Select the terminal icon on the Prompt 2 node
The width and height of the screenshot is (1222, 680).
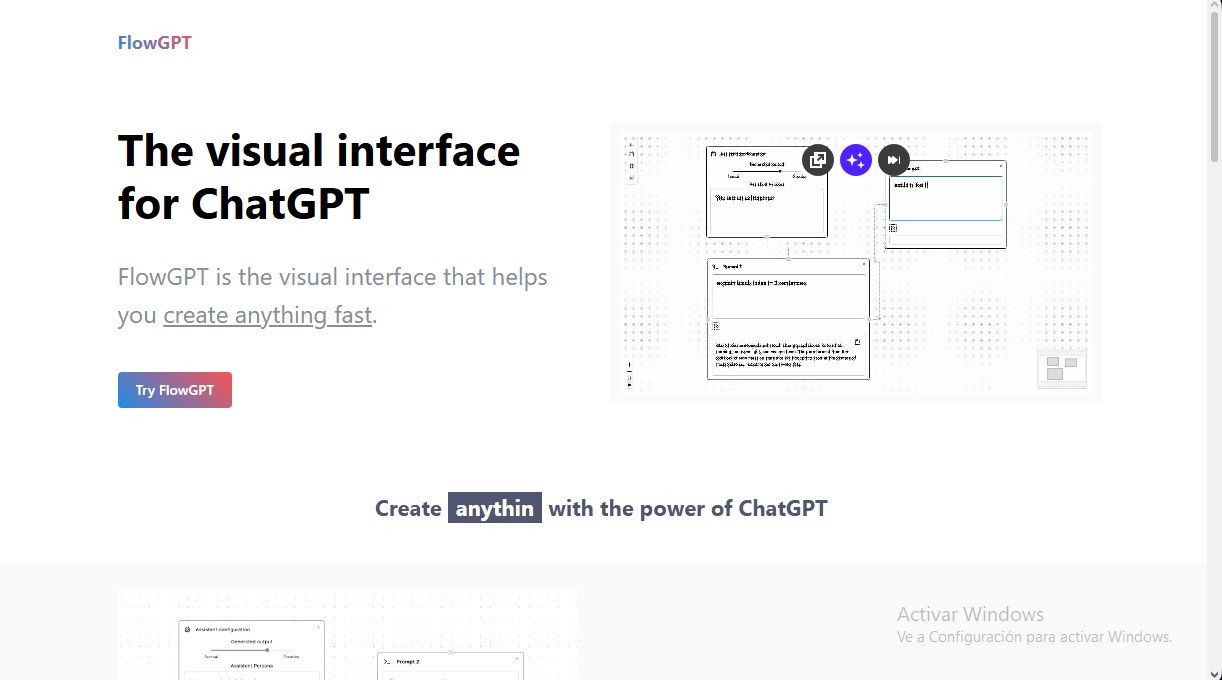tap(386, 661)
